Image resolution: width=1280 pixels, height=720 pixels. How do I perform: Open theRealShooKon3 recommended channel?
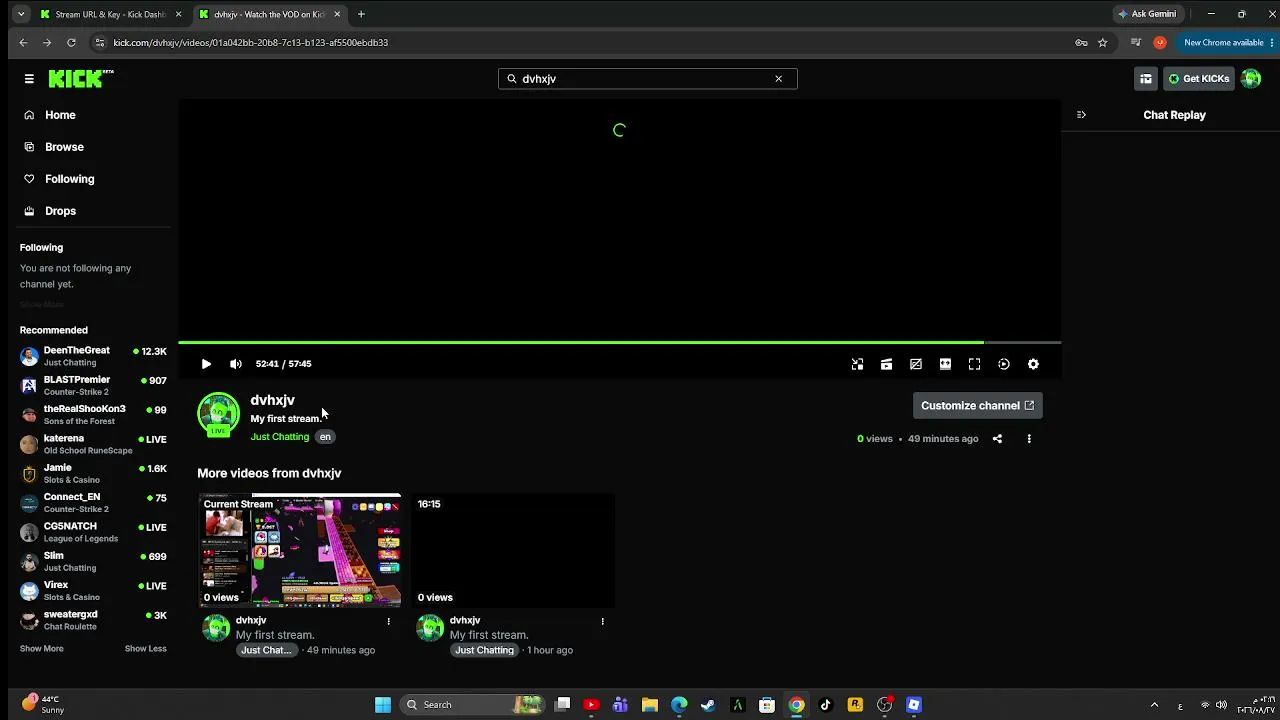[x=93, y=414]
